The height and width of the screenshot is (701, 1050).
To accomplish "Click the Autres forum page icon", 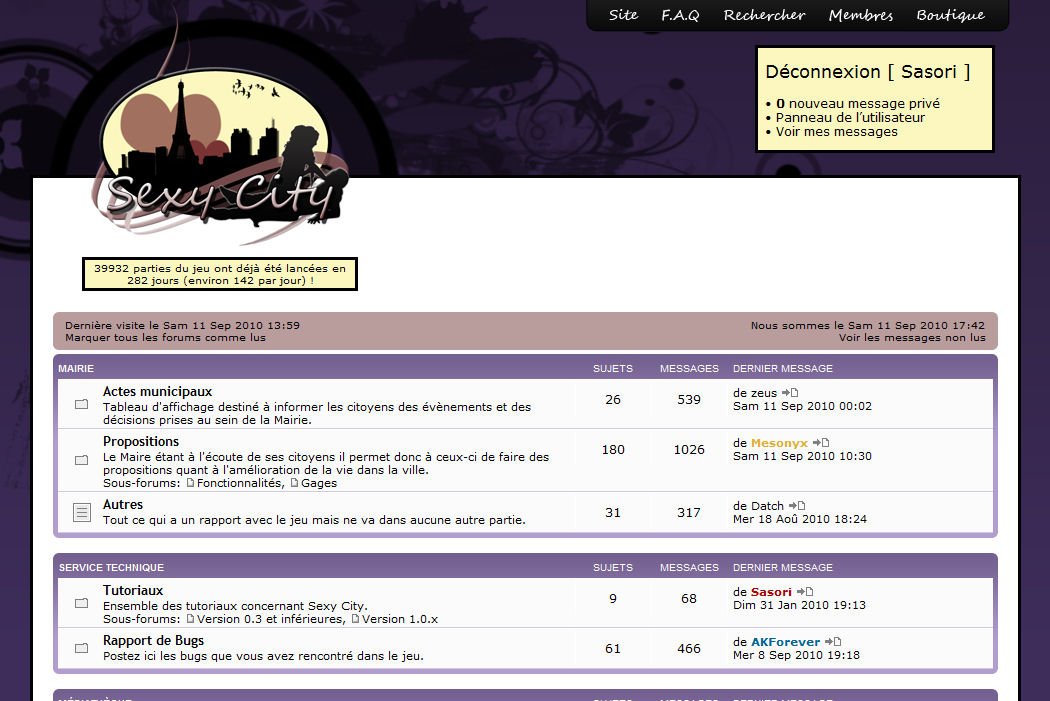I will pyautogui.click(x=81, y=512).
